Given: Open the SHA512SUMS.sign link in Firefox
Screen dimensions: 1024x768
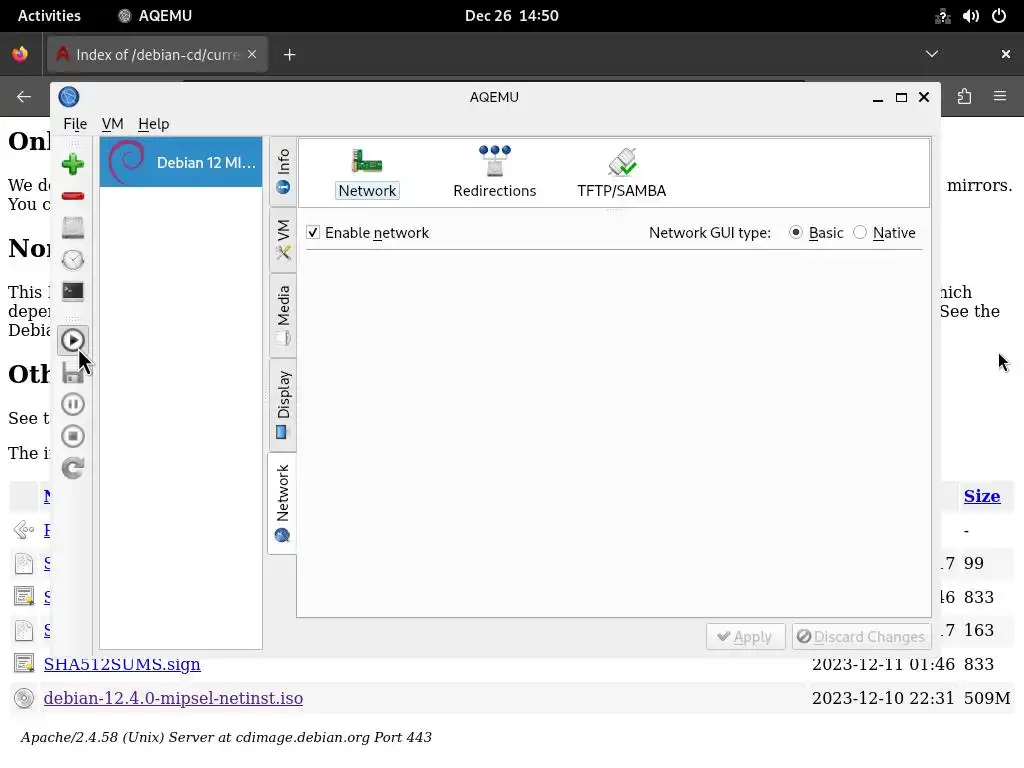Looking at the screenshot, I should [122, 664].
